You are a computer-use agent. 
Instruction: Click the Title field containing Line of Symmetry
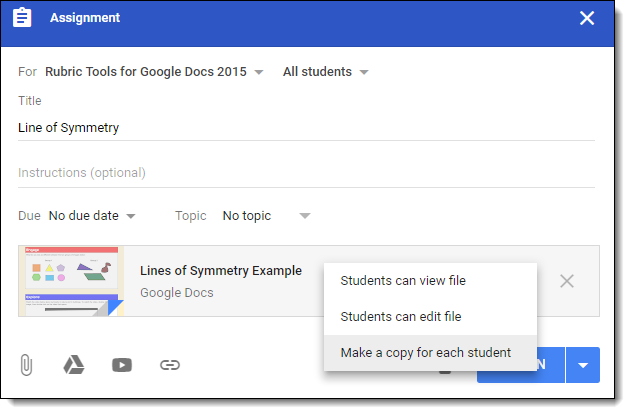tap(306, 128)
